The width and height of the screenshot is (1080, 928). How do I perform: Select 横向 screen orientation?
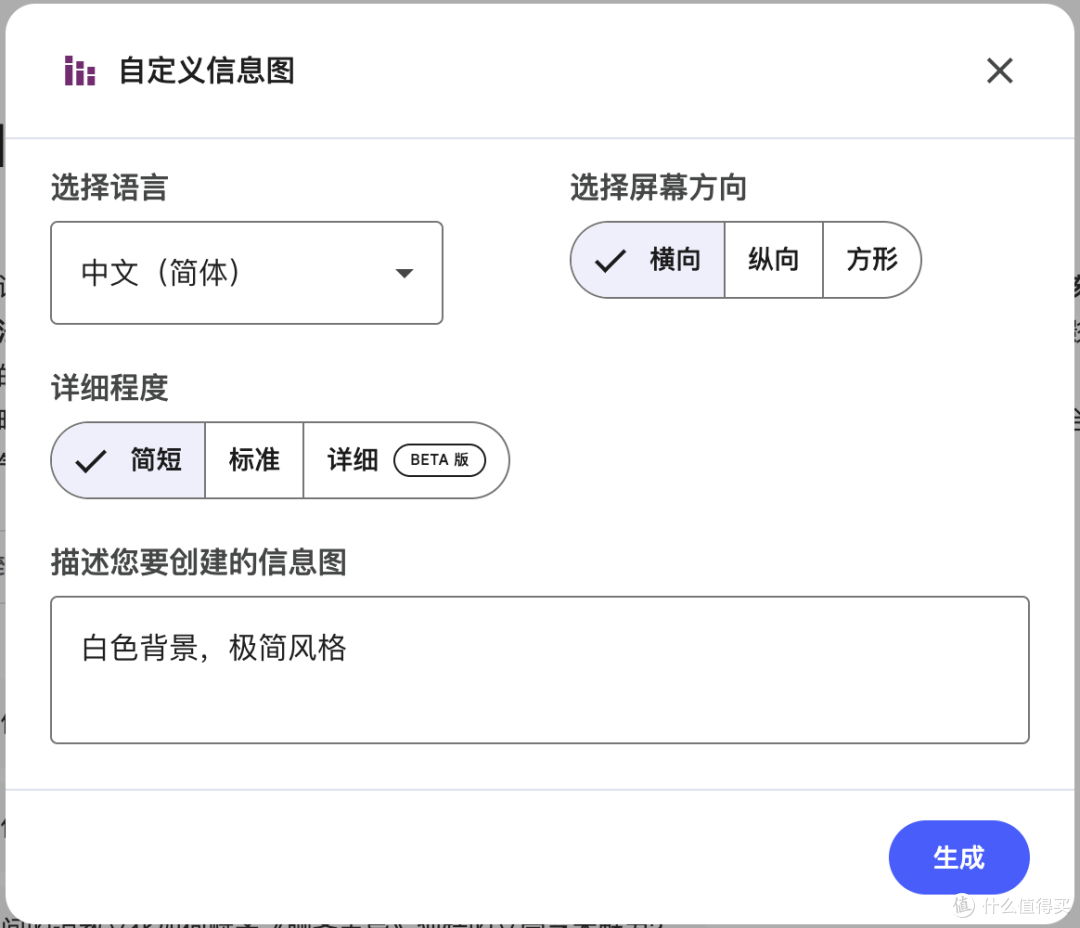[x=648, y=260]
